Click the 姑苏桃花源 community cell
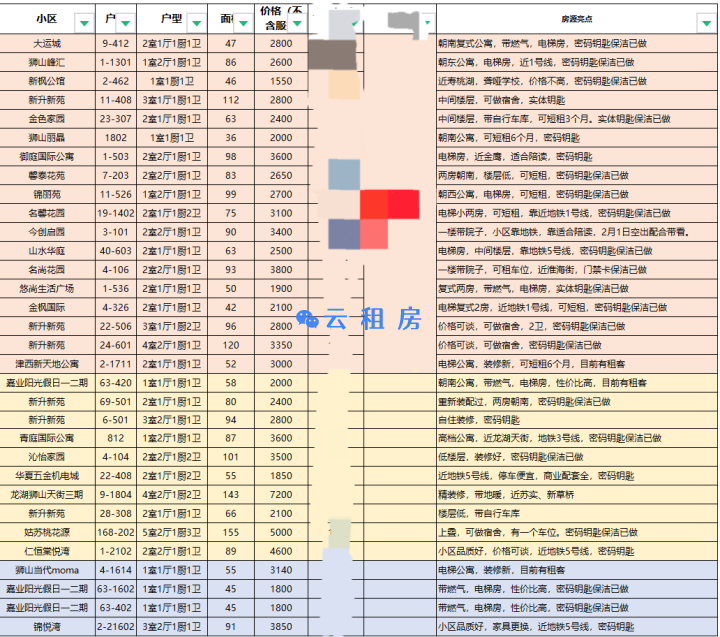720x637 pixels. point(47,532)
